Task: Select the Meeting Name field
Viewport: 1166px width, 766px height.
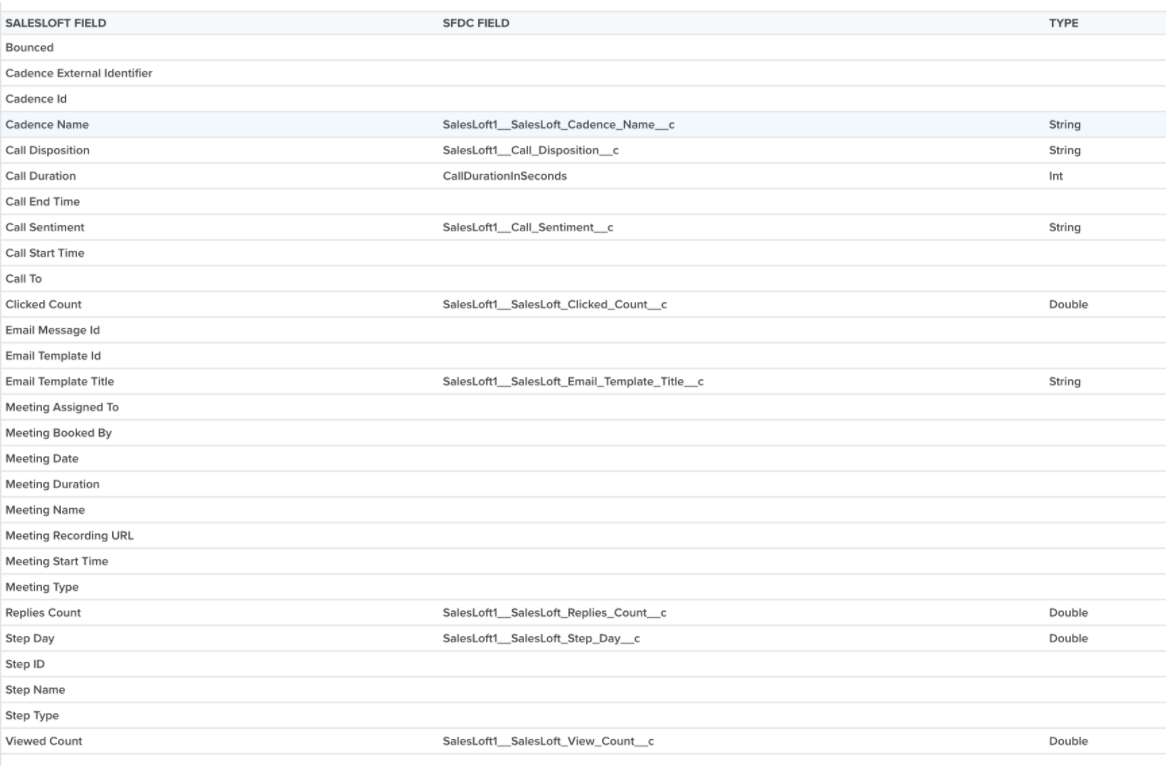Action: [45, 510]
